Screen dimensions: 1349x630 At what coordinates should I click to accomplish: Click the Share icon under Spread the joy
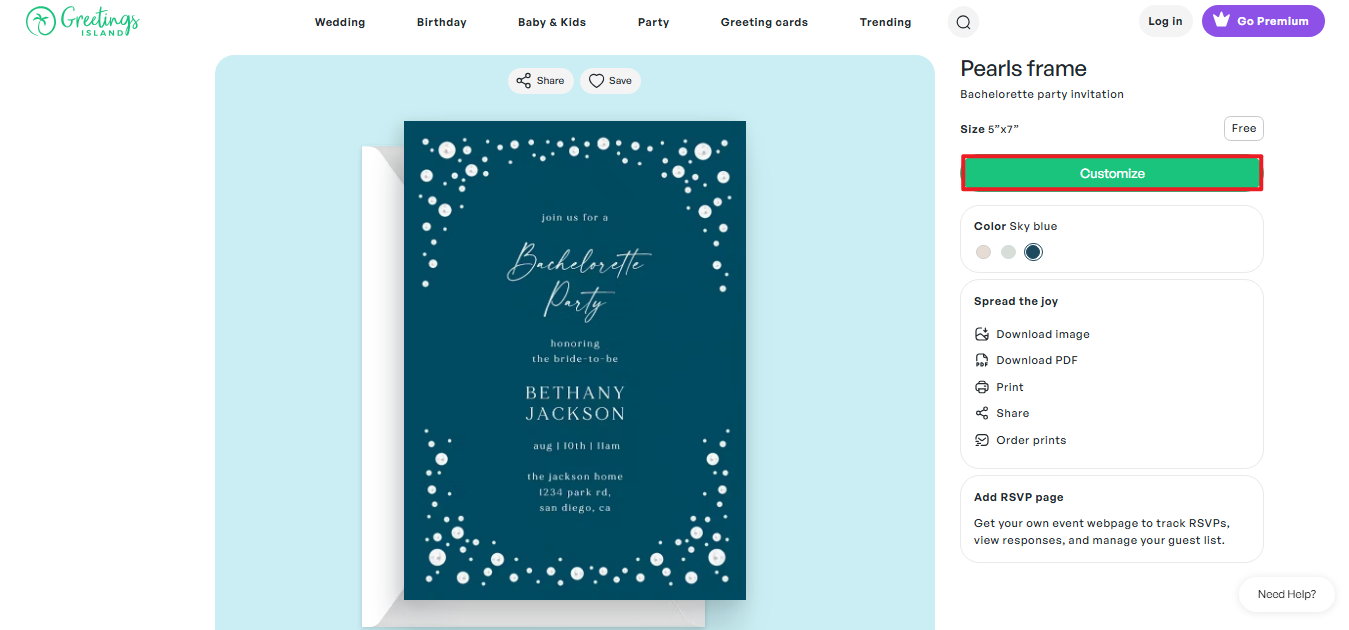point(982,413)
